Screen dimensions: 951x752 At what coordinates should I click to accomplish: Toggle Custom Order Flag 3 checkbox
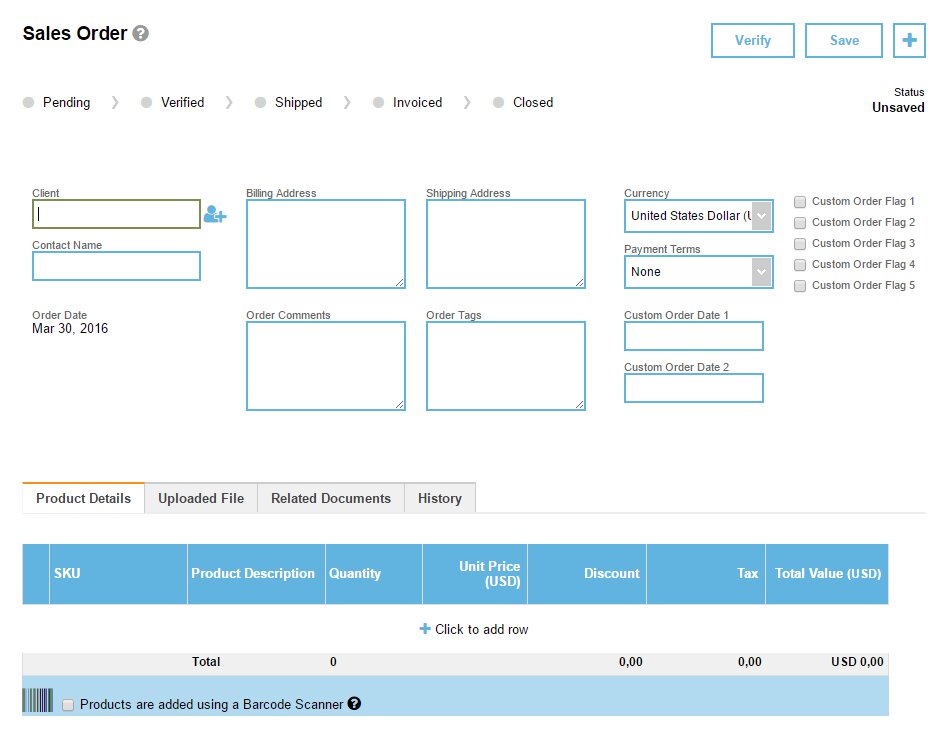coord(800,244)
